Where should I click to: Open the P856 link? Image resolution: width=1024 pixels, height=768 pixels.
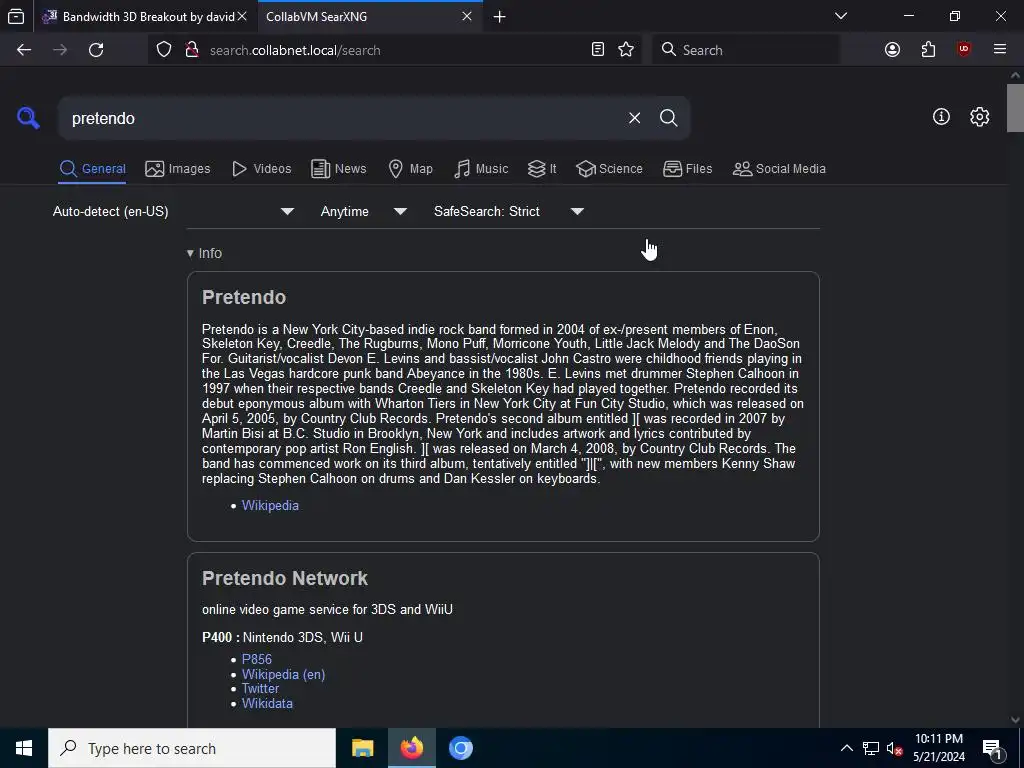pos(257,659)
